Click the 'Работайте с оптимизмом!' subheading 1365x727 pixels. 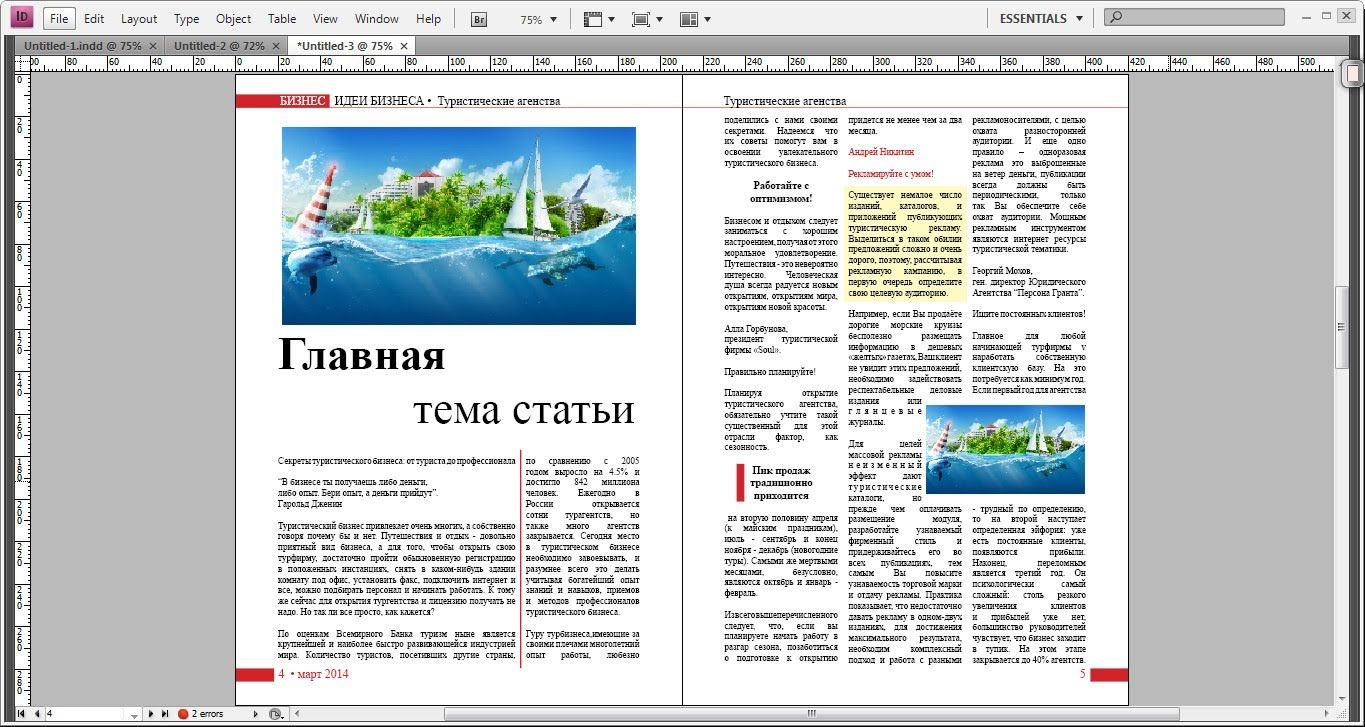point(781,192)
